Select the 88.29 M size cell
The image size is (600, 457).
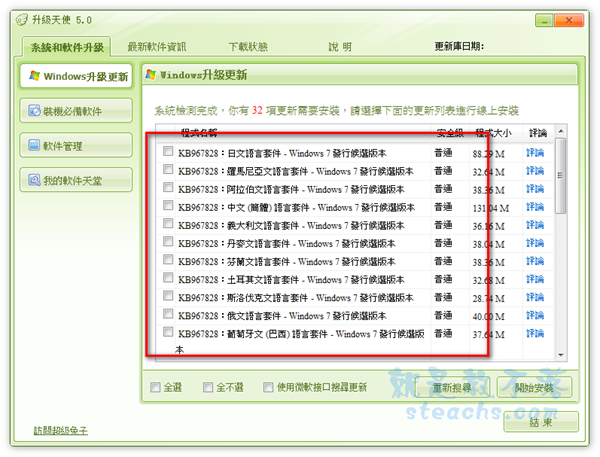pos(489,154)
